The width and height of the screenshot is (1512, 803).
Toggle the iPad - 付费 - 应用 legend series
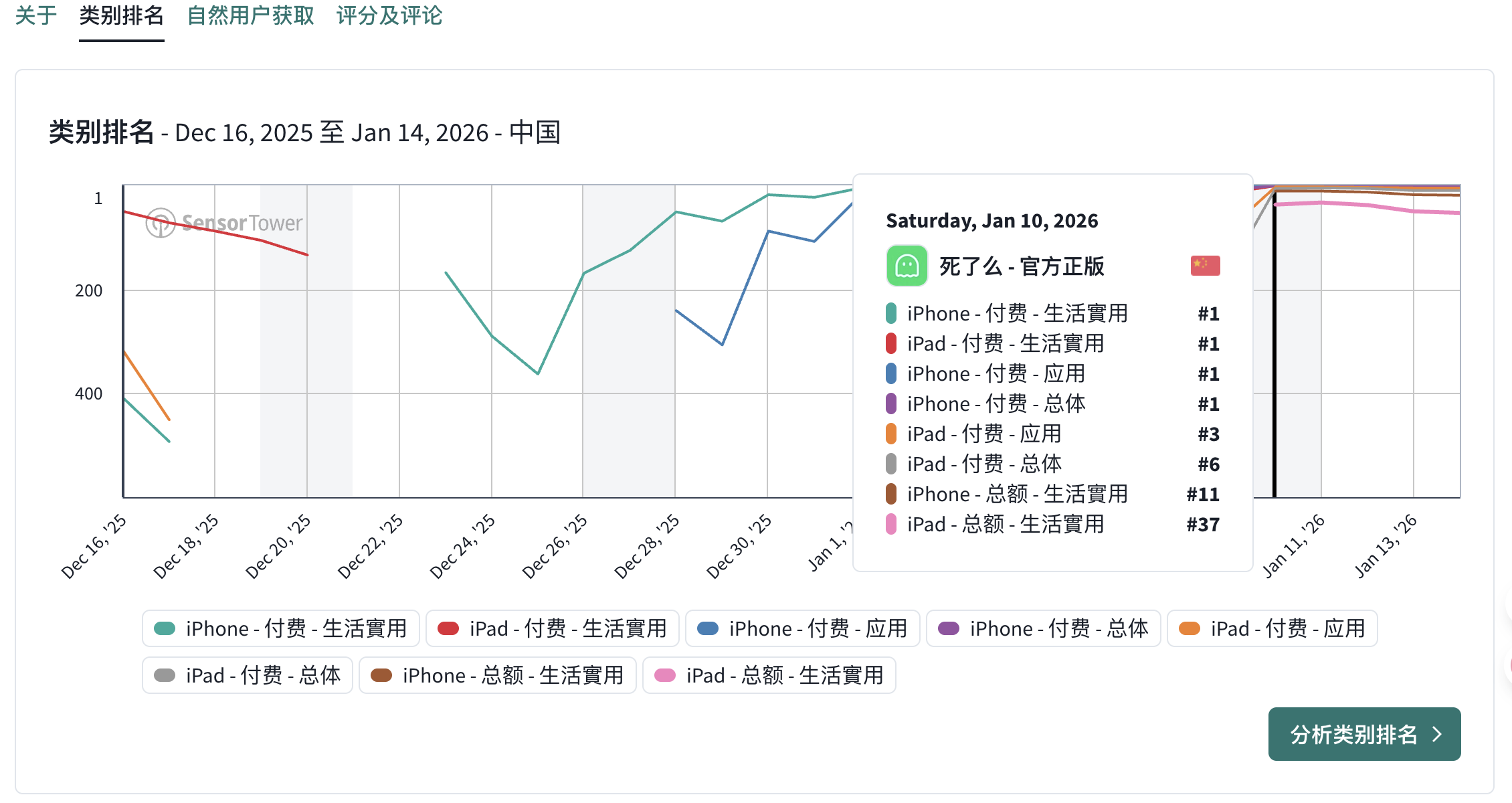(1272, 629)
